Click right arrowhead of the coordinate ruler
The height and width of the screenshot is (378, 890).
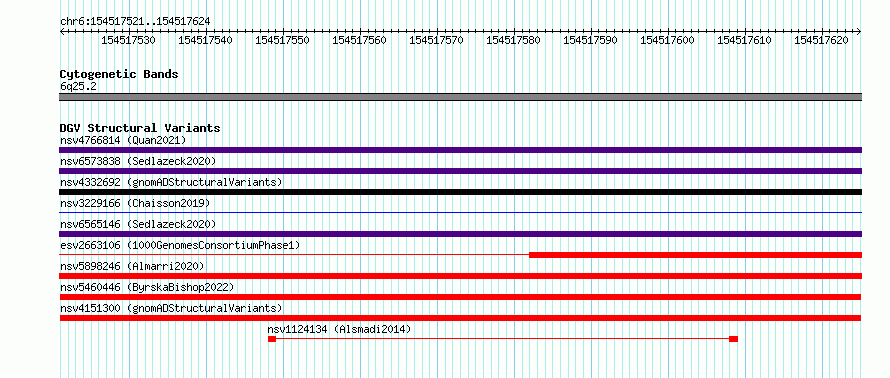859,31
